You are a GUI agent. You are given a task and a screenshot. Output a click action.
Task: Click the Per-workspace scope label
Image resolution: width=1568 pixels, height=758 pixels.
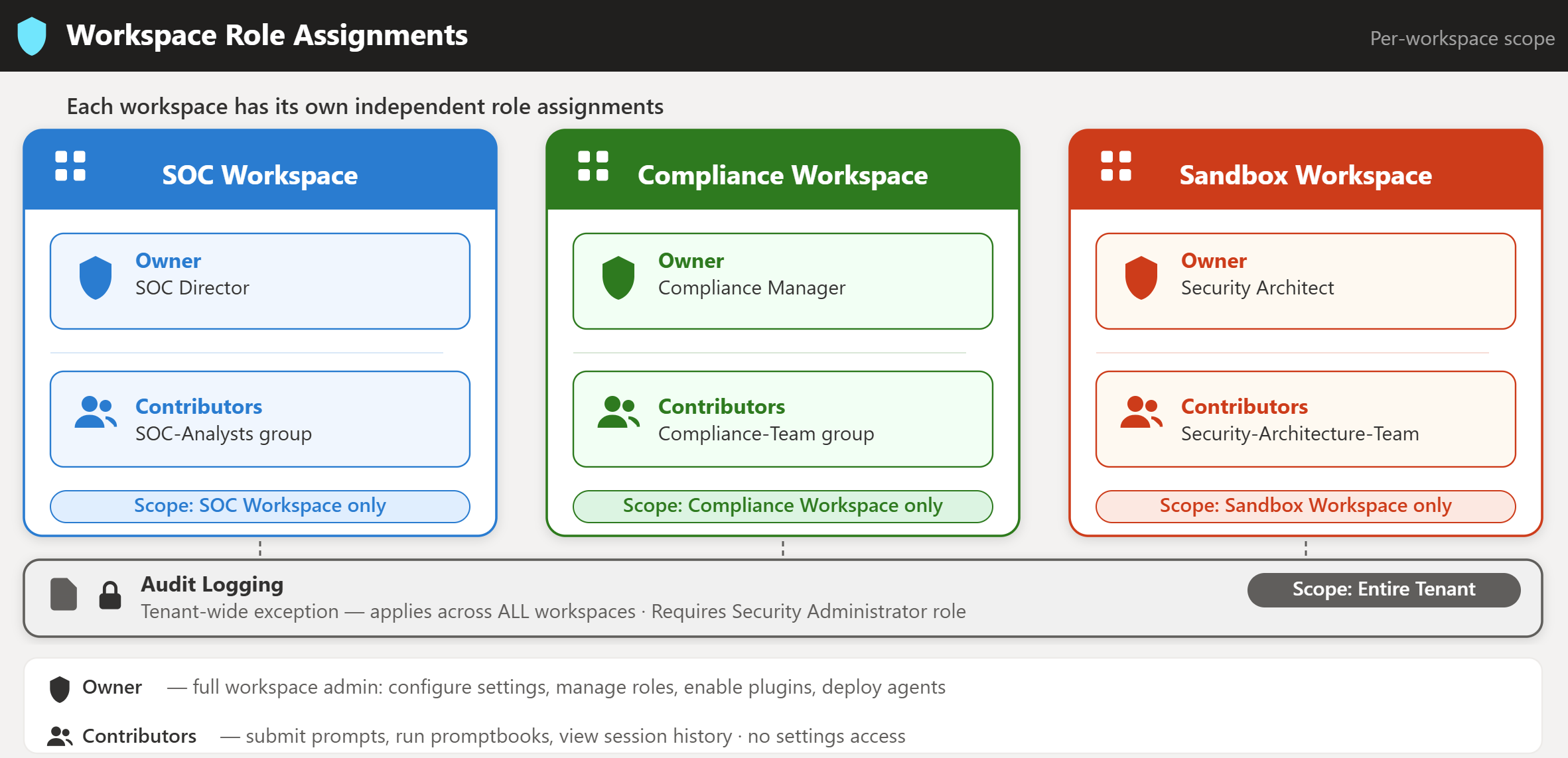click(1462, 38)
